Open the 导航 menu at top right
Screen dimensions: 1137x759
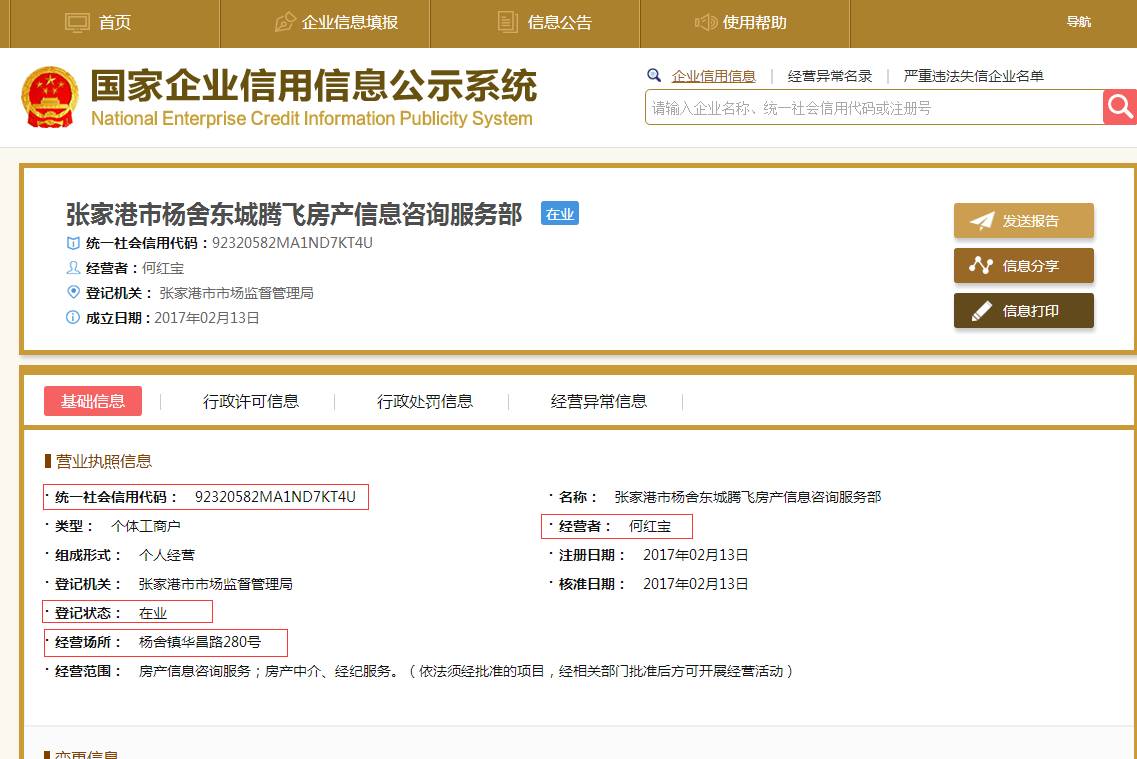coord(1078,22)
